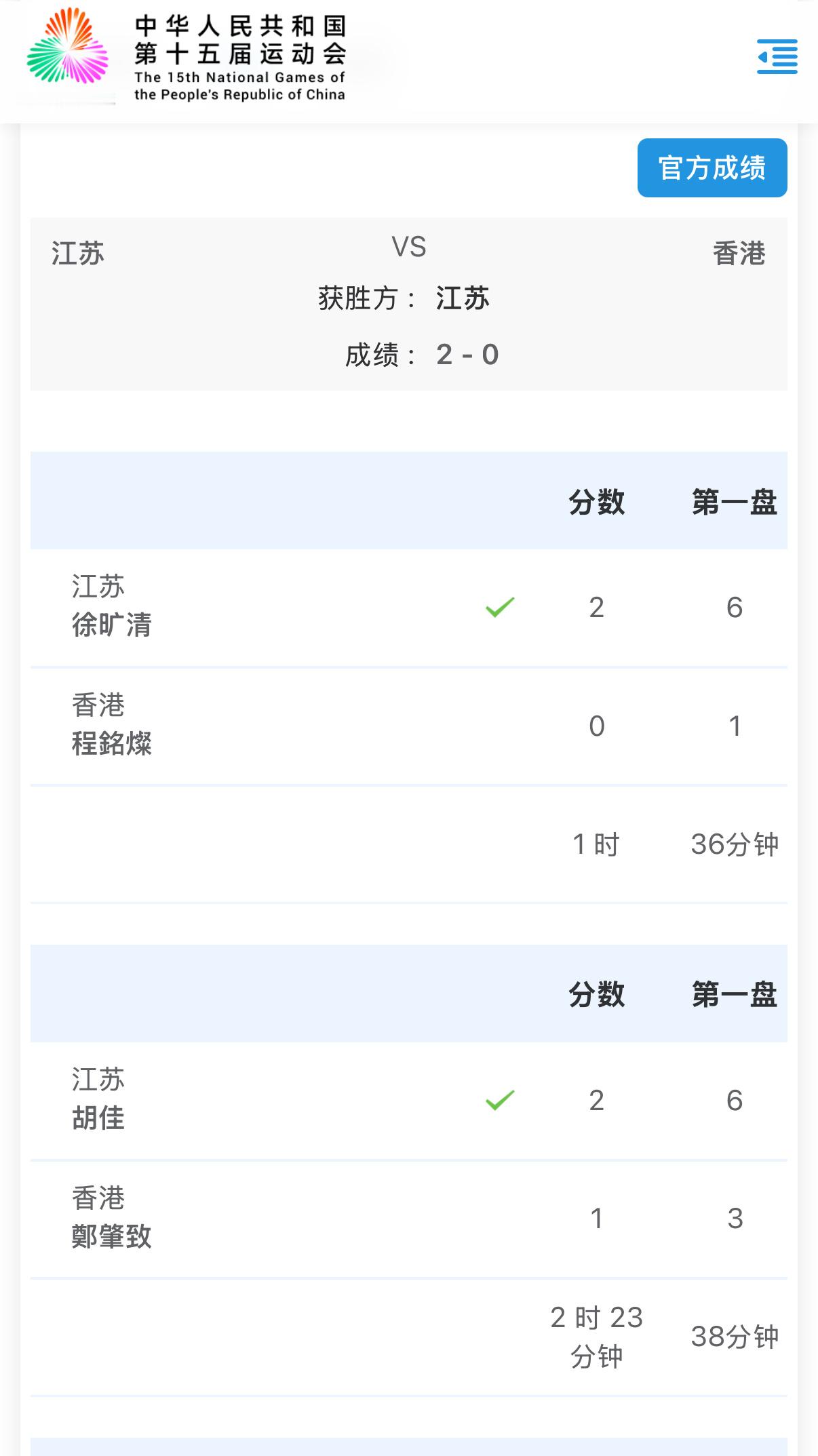Select player name 胡佳

98,1118
